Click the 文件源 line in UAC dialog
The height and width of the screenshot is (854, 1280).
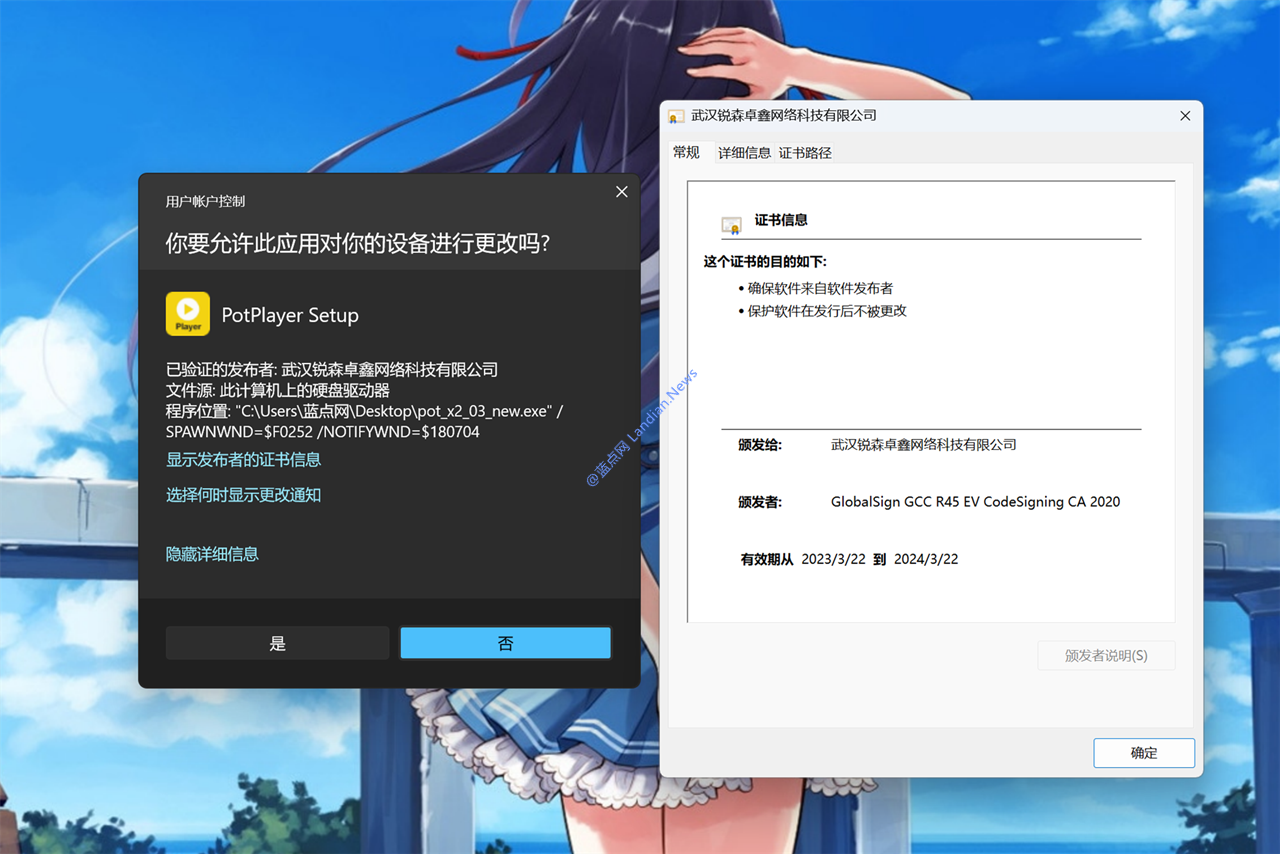pos(278,391)
